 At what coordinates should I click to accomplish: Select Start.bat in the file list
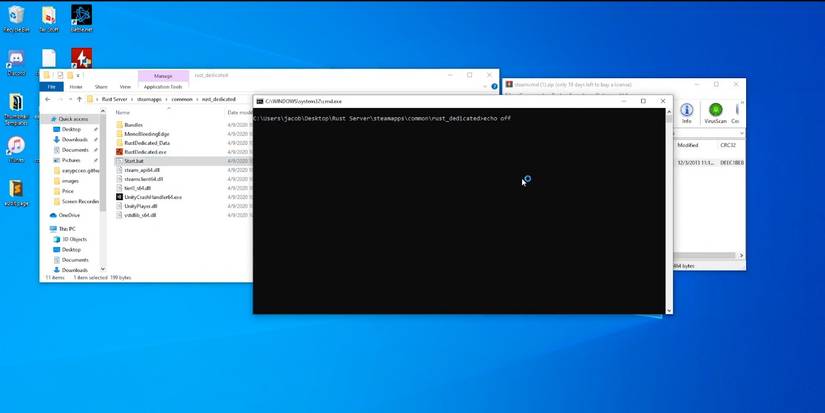134,160
